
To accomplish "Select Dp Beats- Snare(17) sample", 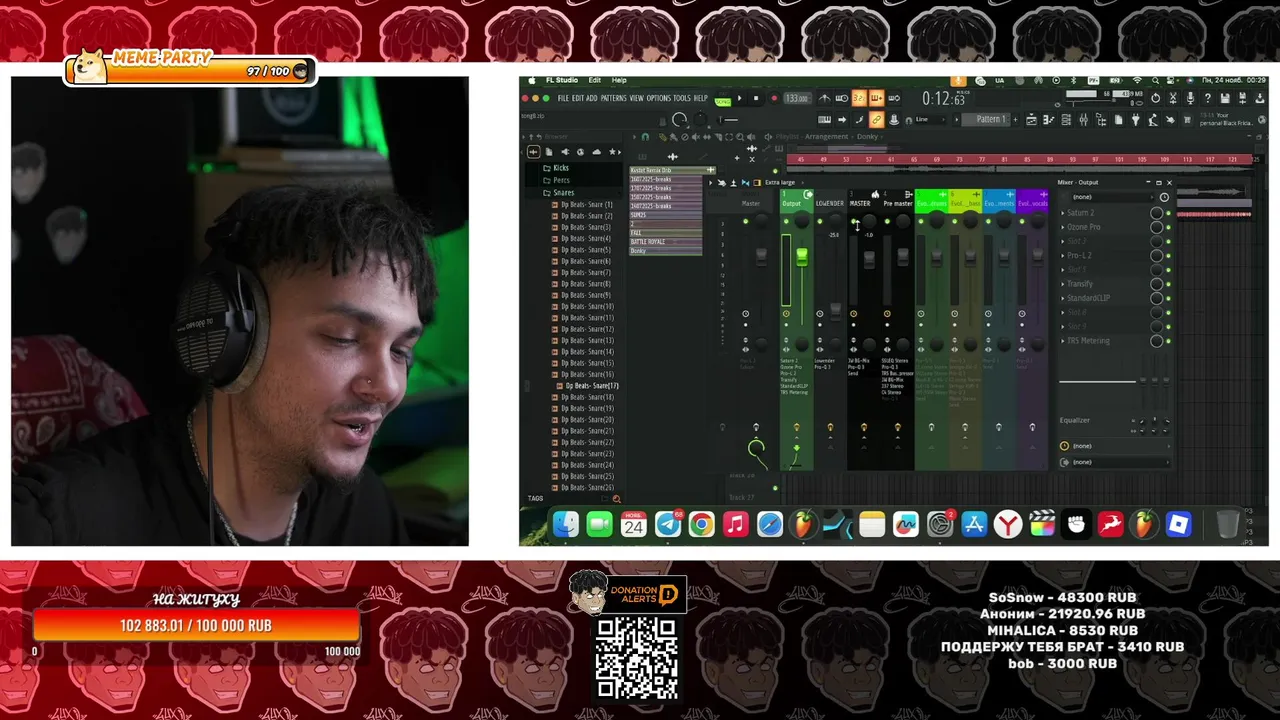I will click(591, 386).
